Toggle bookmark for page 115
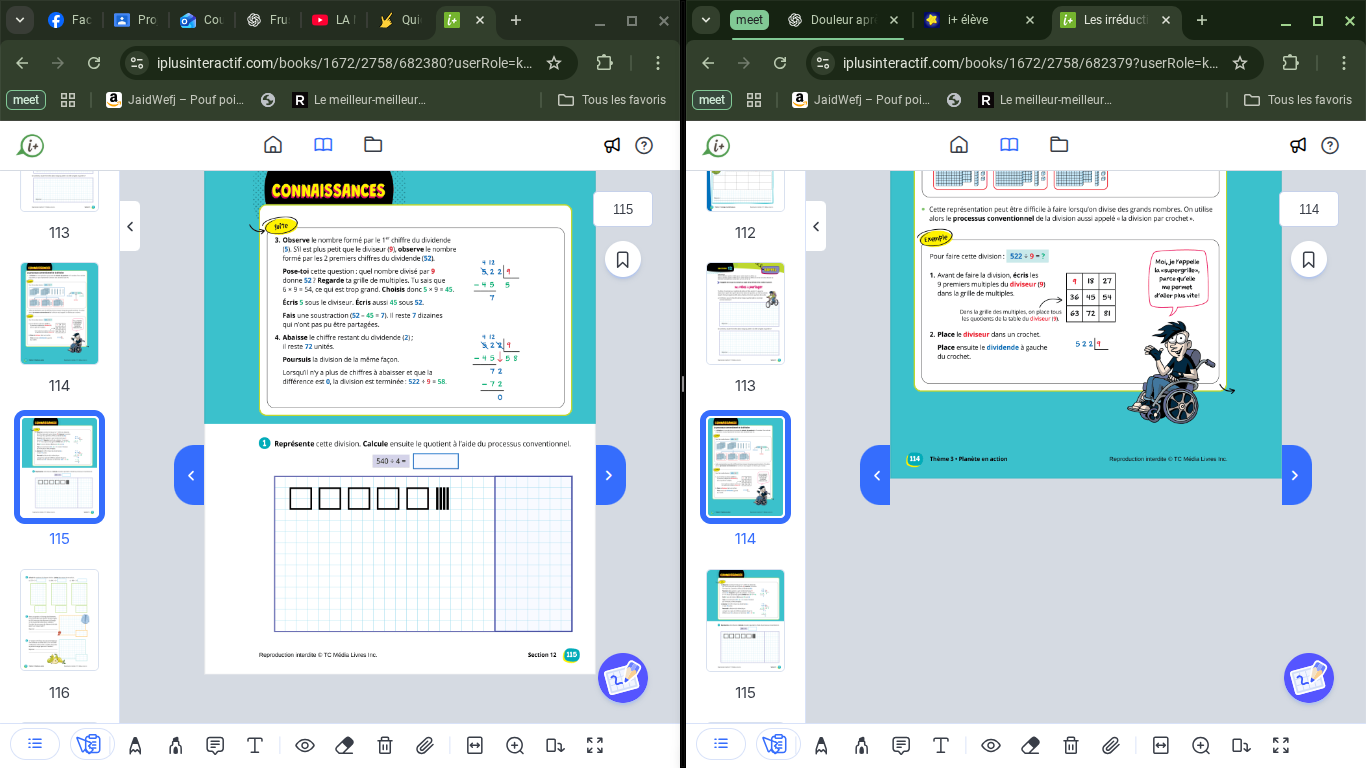The width and height of the screenshot is (1366, 768). coord(622,260)
